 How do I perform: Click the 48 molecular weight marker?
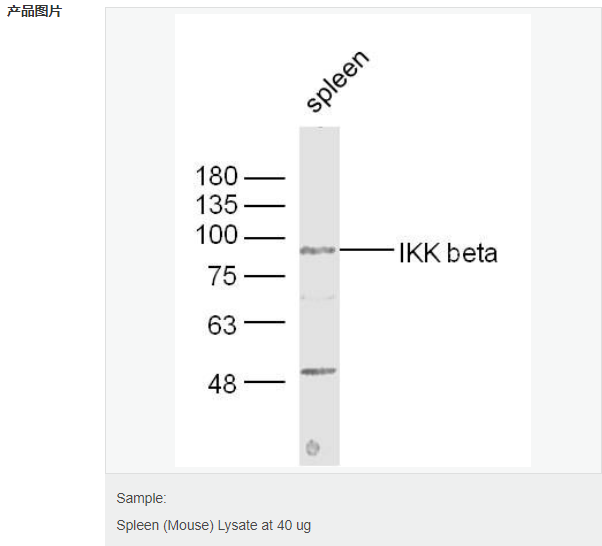pos(222,384)
